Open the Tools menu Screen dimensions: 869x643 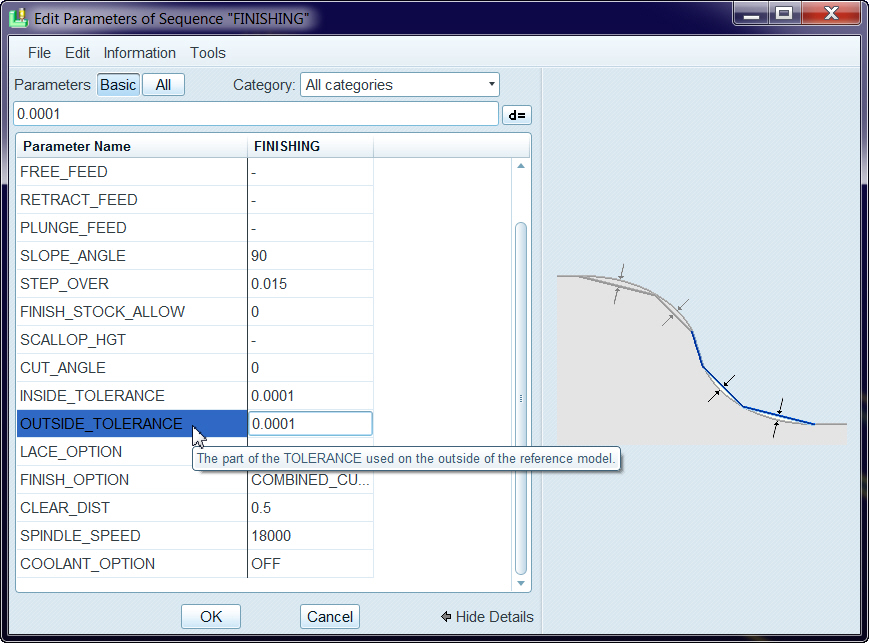pyautogui.click(x=208, y=53)
